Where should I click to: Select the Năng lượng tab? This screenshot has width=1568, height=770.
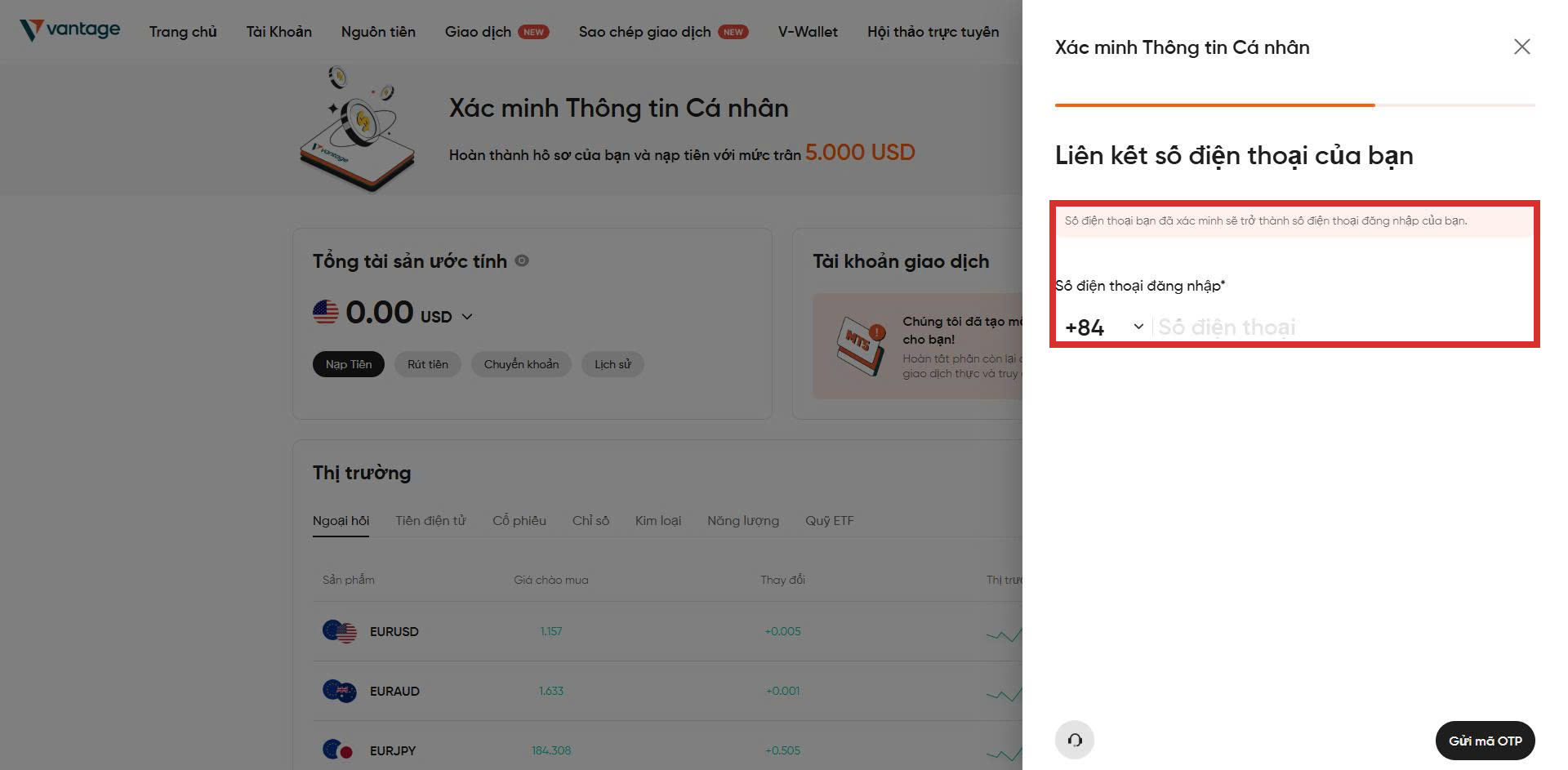(743, 520)
